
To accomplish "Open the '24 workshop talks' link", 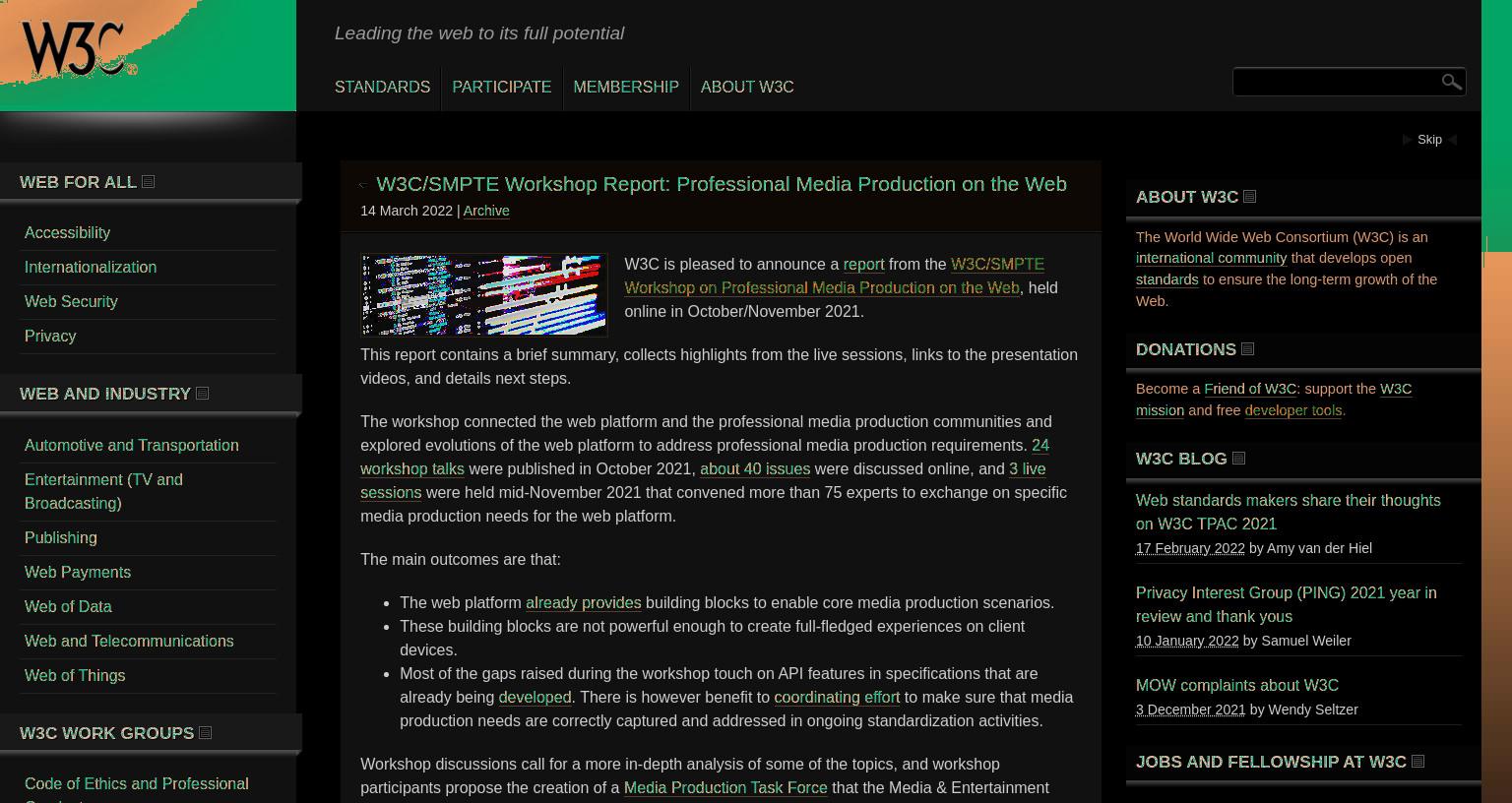I will [x=412, y=468].
